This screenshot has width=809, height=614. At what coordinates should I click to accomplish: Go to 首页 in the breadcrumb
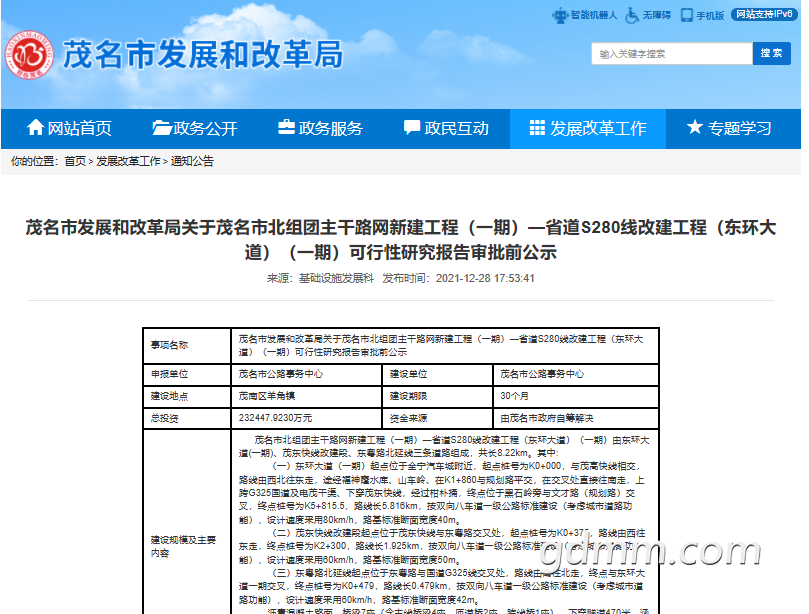75,161
